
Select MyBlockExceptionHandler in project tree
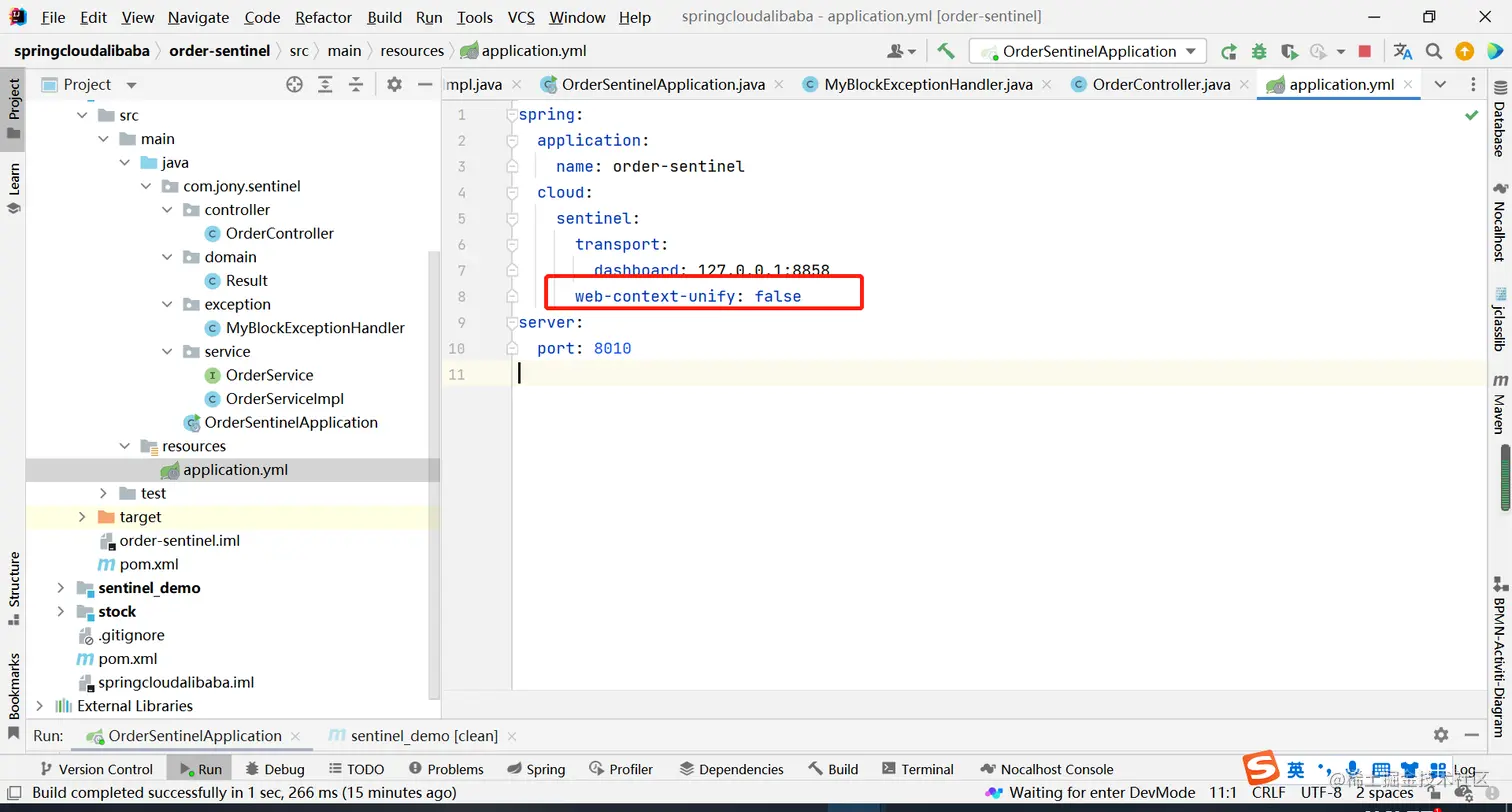(305, 328)
